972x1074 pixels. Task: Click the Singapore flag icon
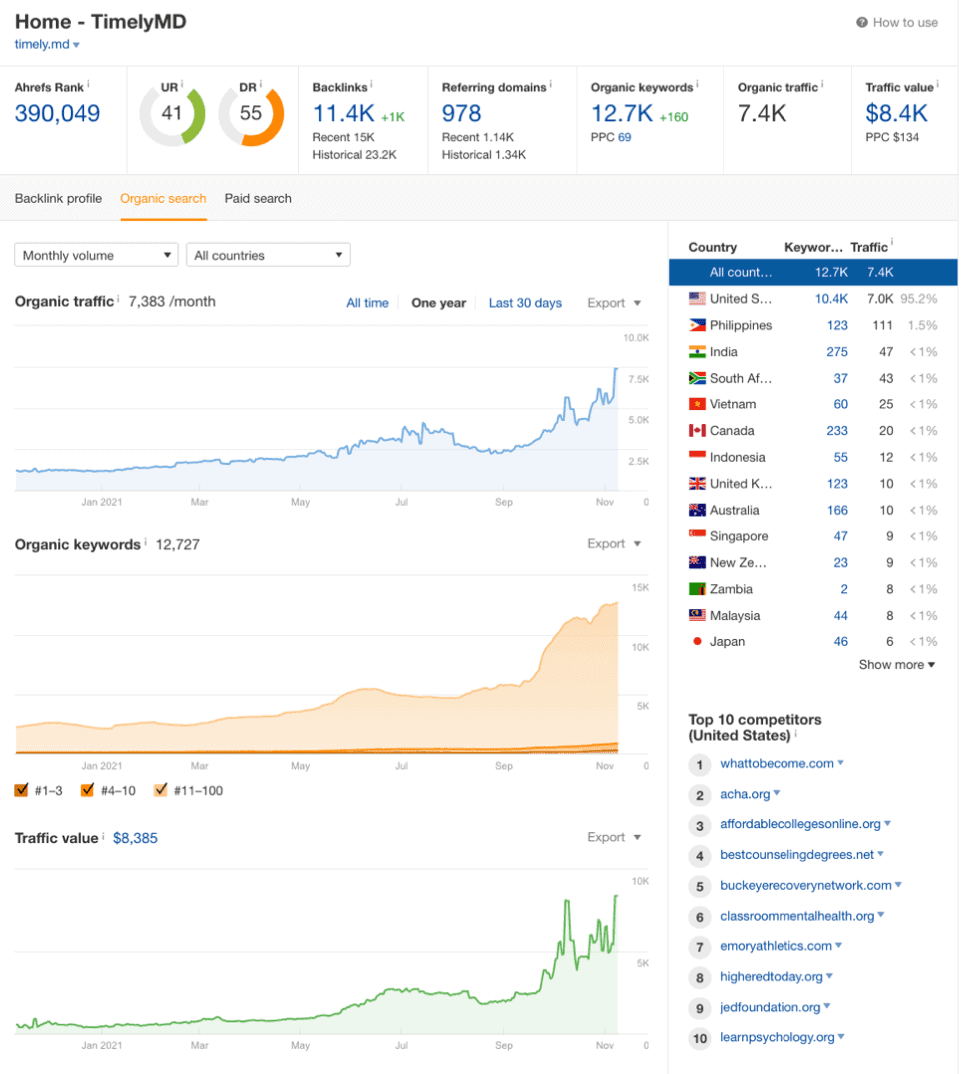pyautogui.click(x=697, y=536)
